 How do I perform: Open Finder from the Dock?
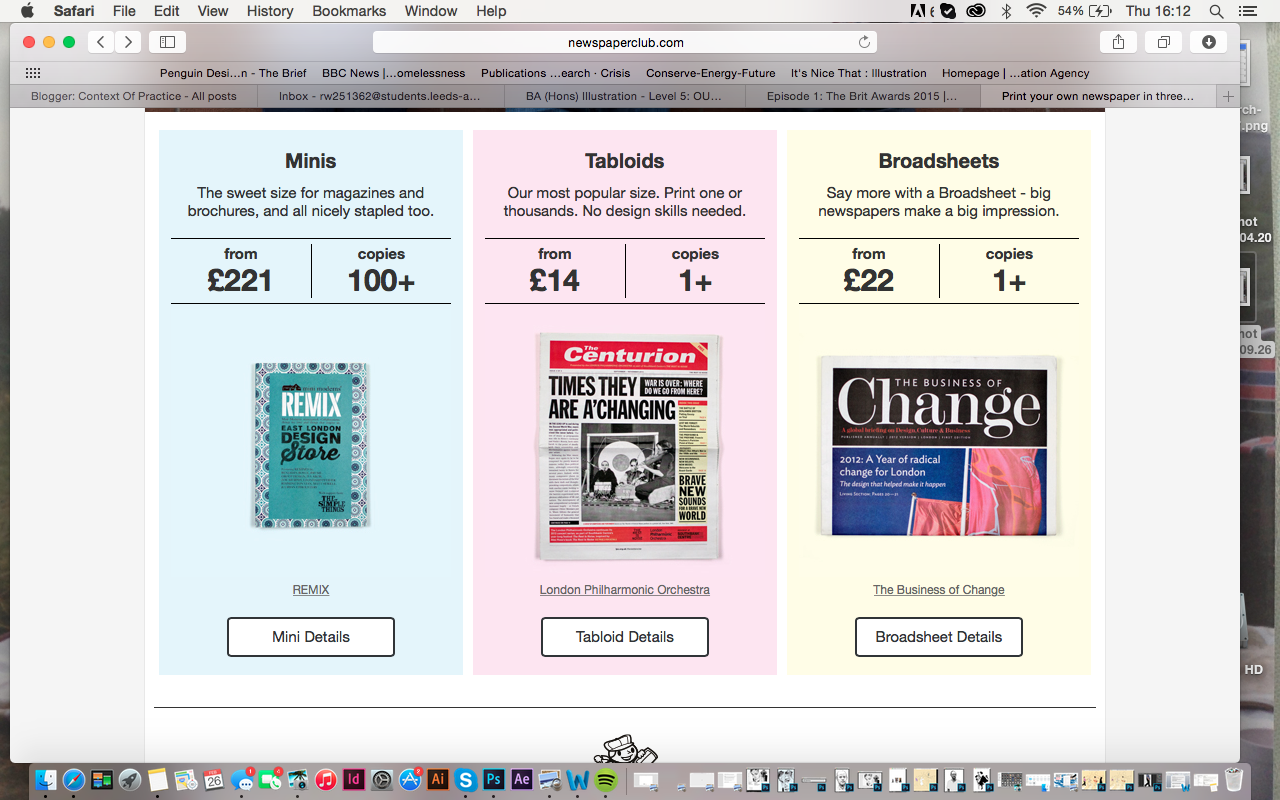tap(46, 780)
